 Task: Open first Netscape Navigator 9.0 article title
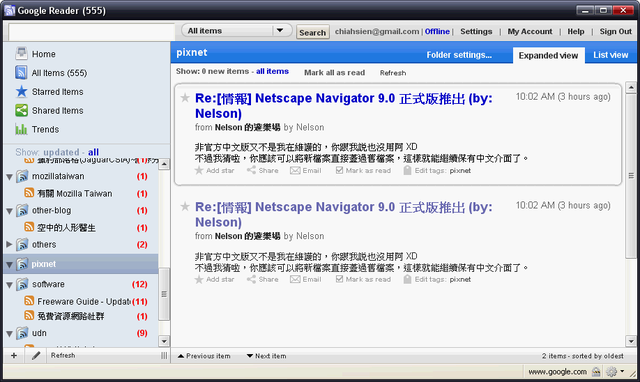(344, 105)
